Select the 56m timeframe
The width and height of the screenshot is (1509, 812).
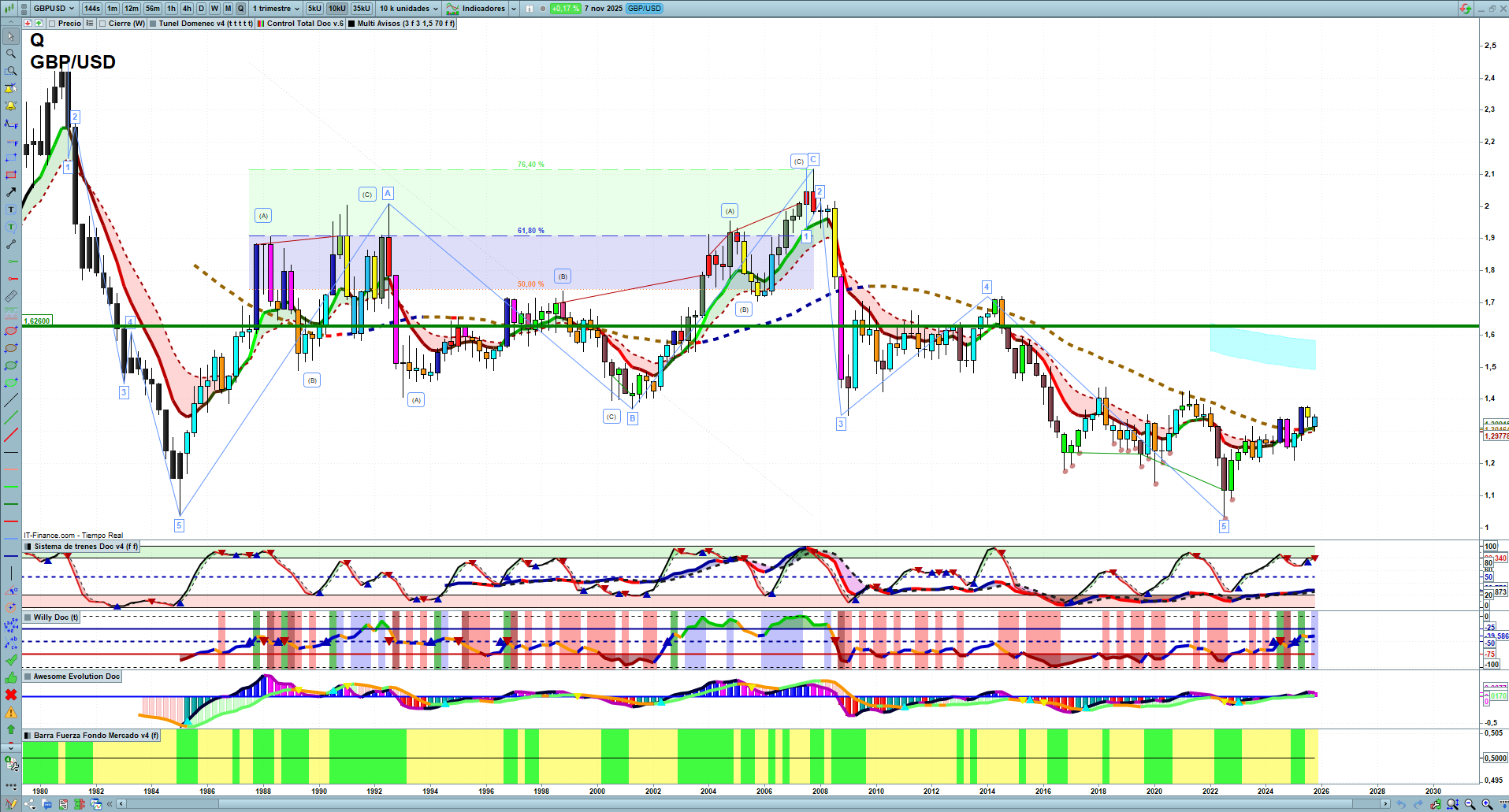[x=153, y=9]
